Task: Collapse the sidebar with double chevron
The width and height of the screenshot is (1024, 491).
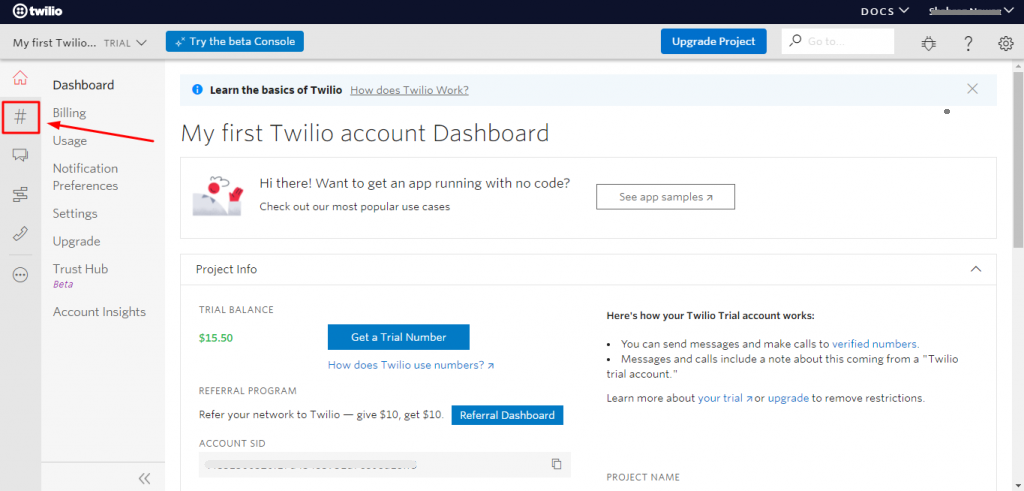Action: coord(144,479)
